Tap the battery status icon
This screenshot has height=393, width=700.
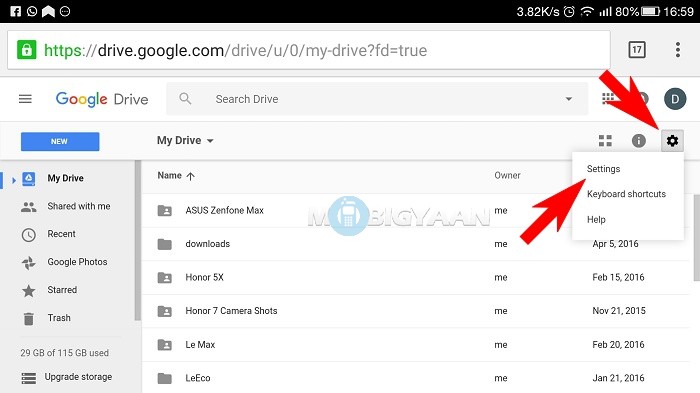(650, 11)
